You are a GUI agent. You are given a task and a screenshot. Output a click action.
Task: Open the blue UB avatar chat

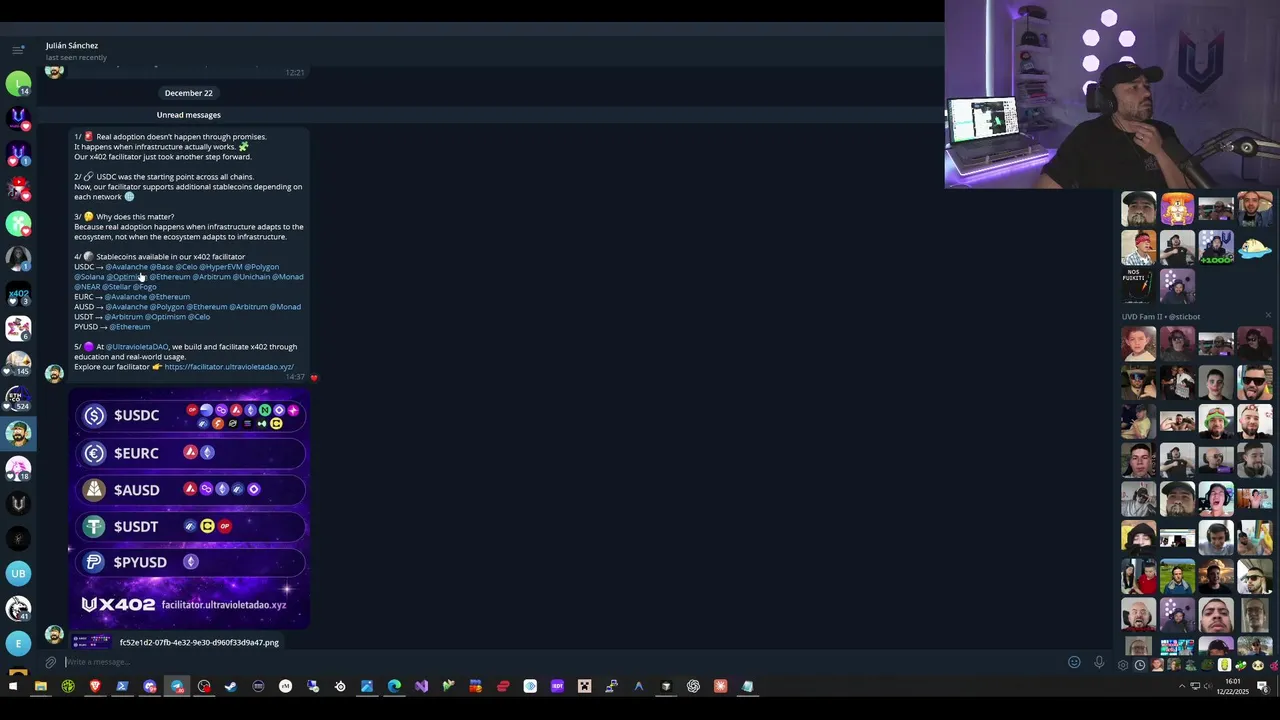click(18, 573)
